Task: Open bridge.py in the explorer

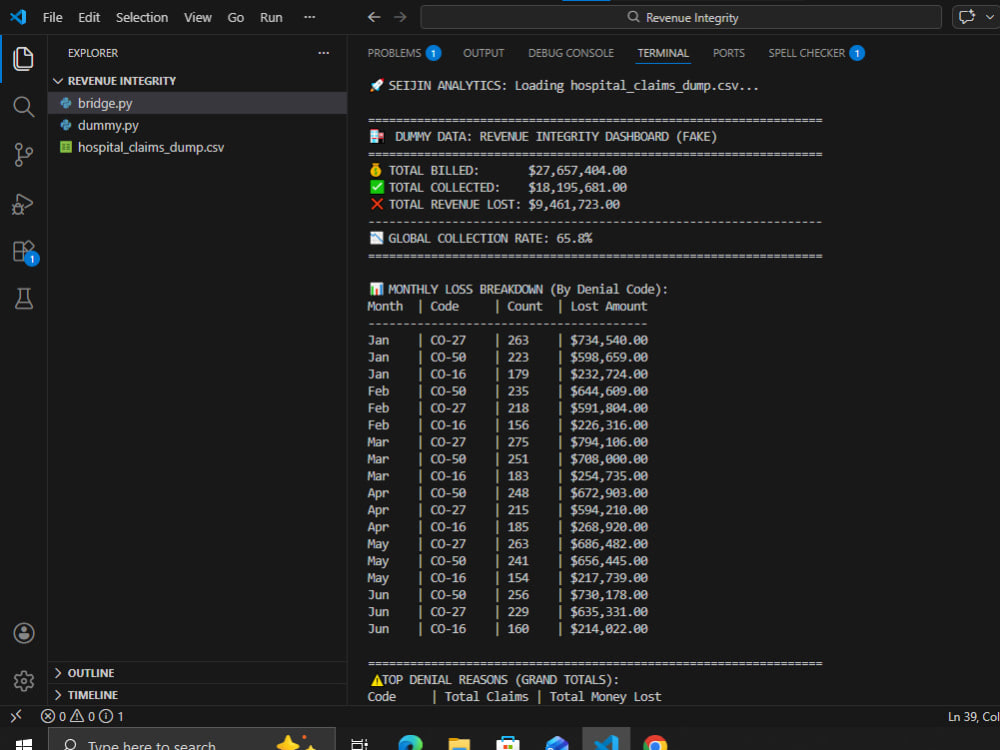Action: 198,103
